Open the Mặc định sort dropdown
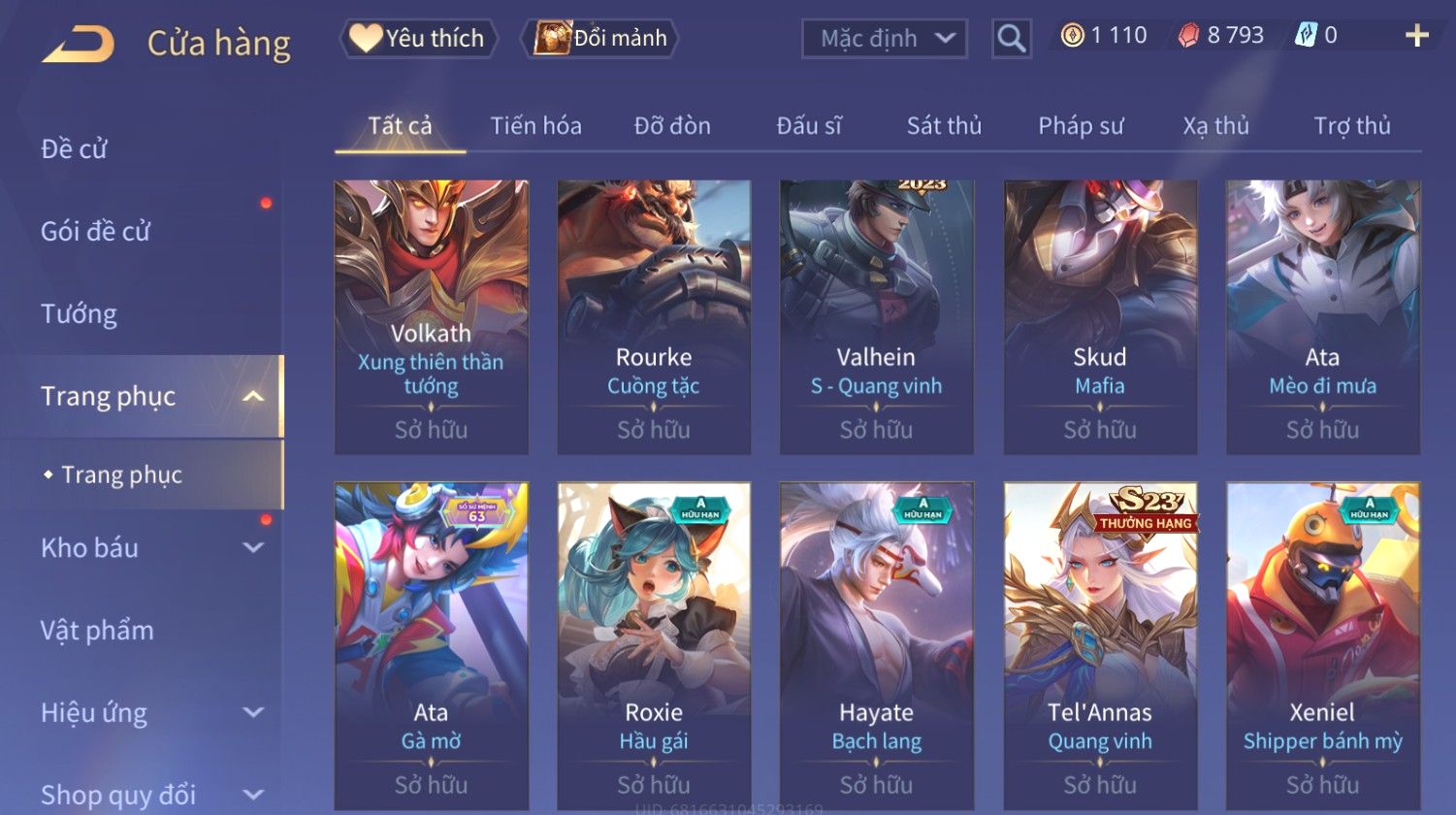 click(885, 39)
